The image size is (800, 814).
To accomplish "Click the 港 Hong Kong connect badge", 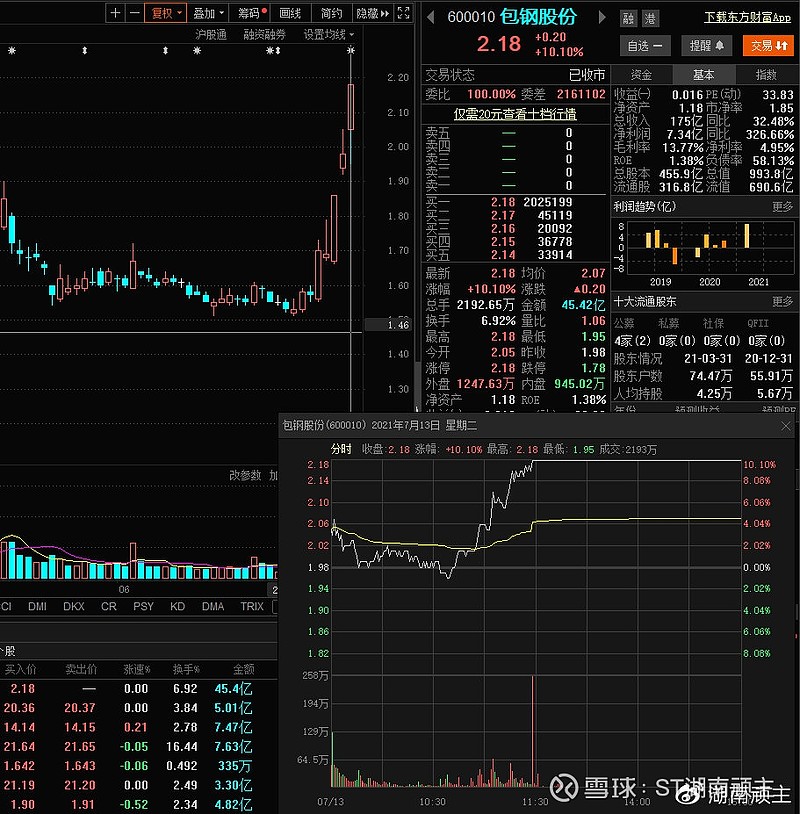I will pyautogui.click(x=650, y=19).
